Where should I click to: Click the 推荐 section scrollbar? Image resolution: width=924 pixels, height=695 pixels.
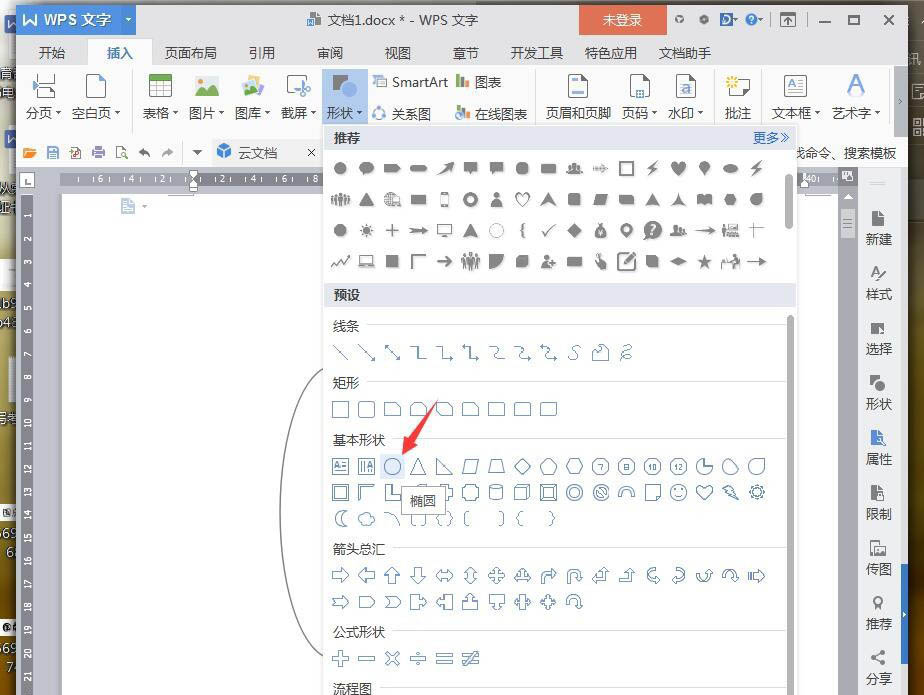pos(789,200)
